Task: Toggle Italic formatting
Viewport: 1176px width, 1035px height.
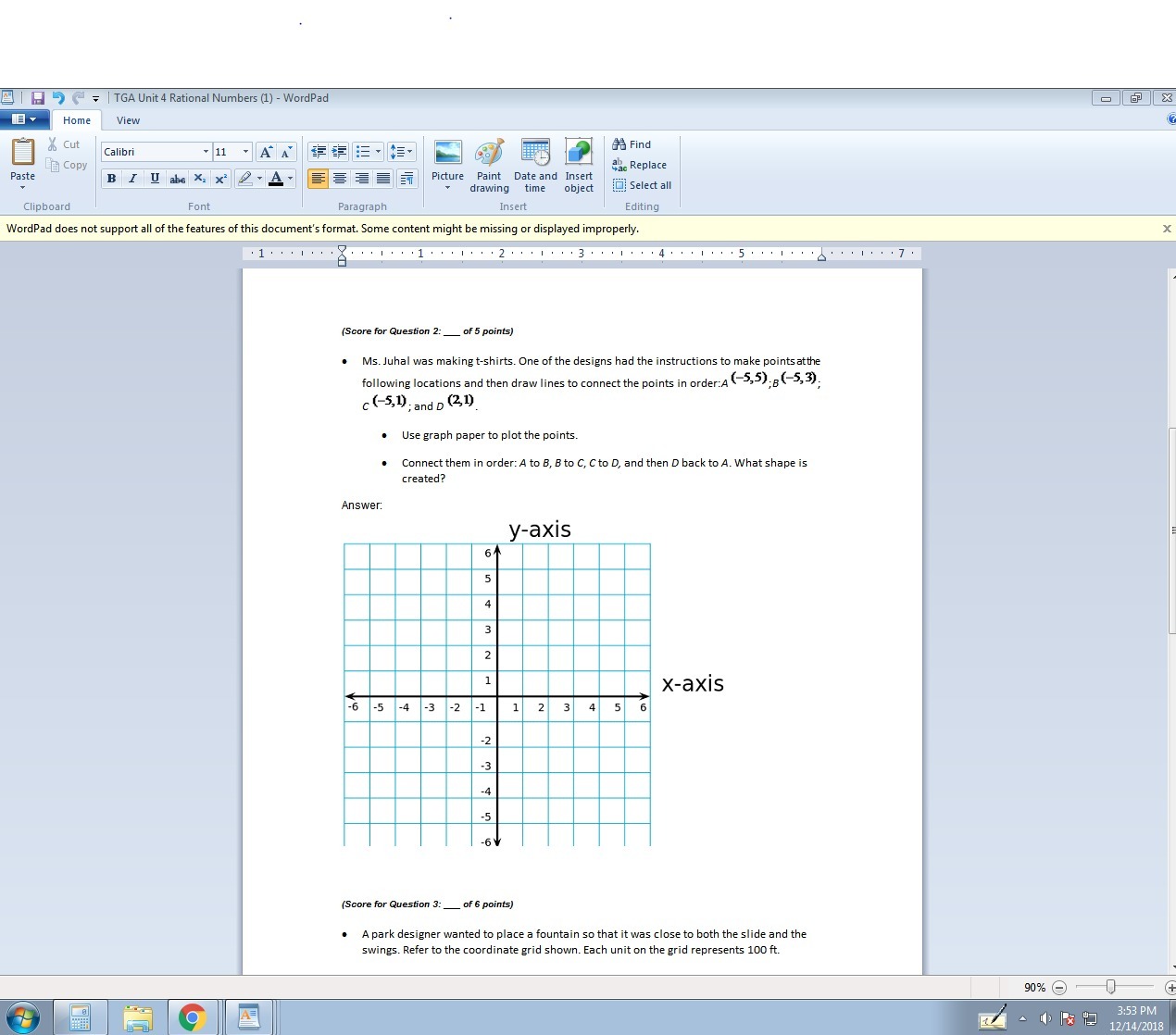Action: [x=132, y=179]
